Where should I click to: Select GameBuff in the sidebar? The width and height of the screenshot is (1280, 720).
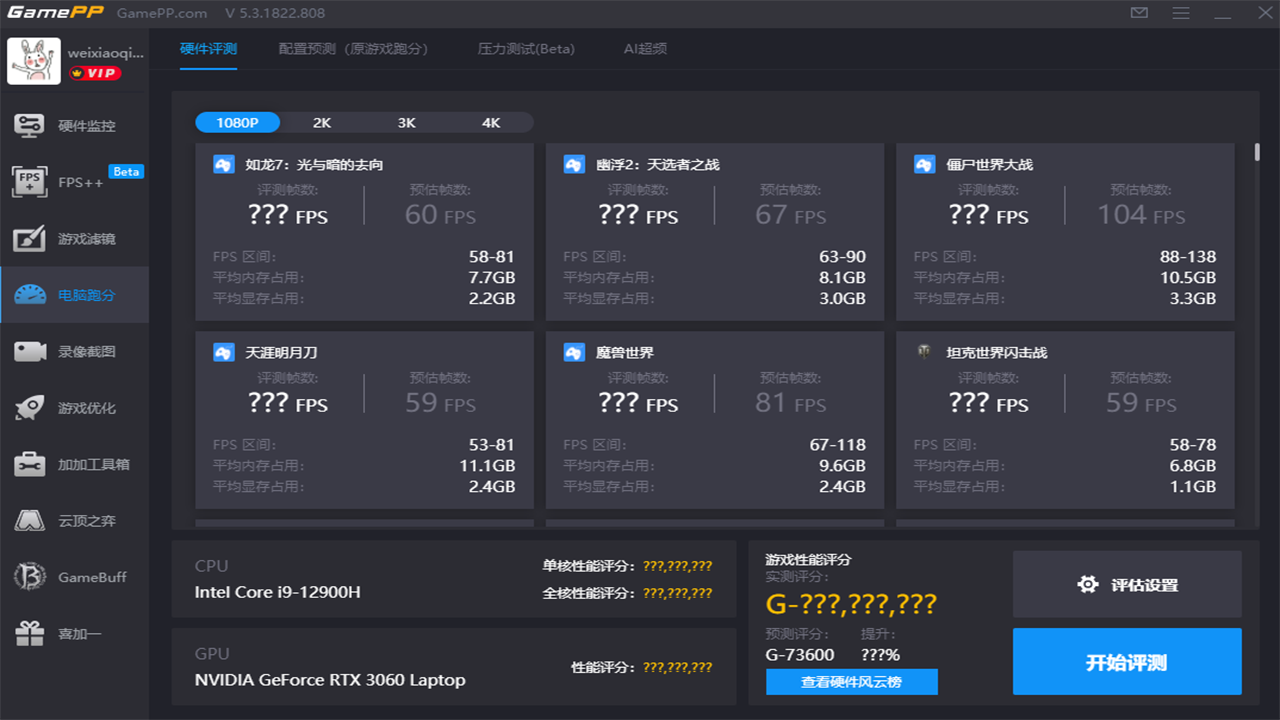(74, 575)
